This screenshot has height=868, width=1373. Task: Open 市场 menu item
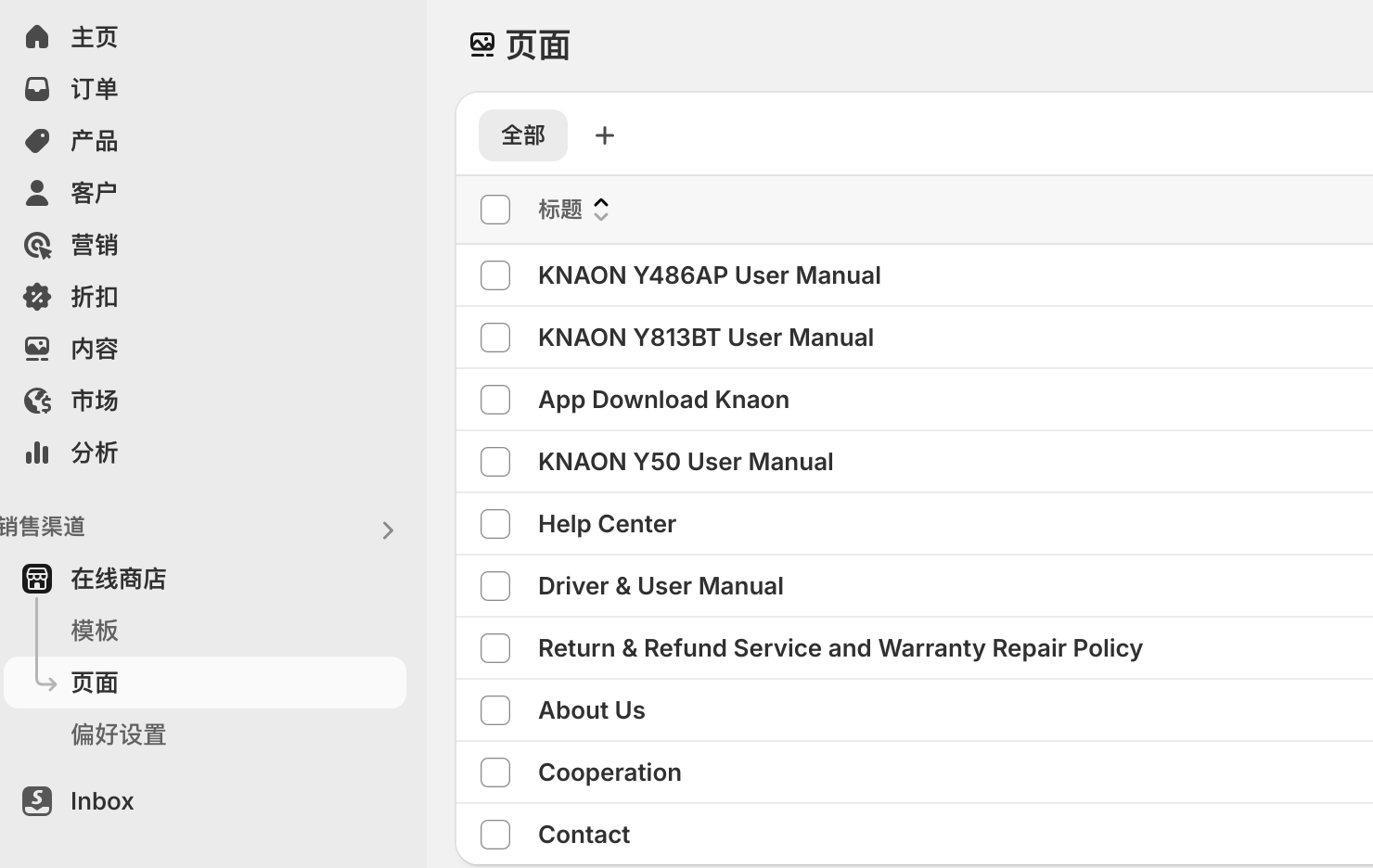coord(95,401)
